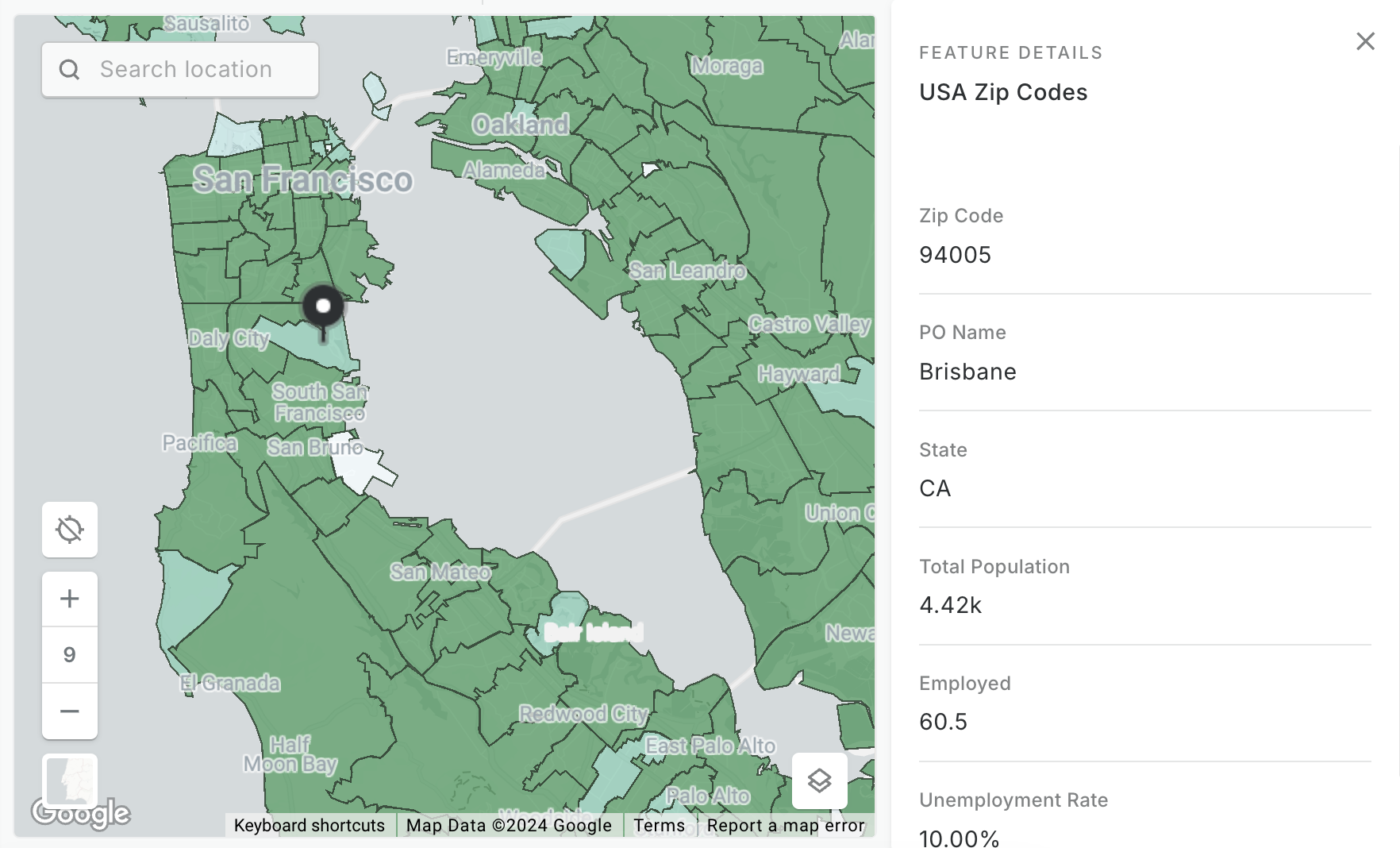Click the Google logo on map

(x=80, y=813)
